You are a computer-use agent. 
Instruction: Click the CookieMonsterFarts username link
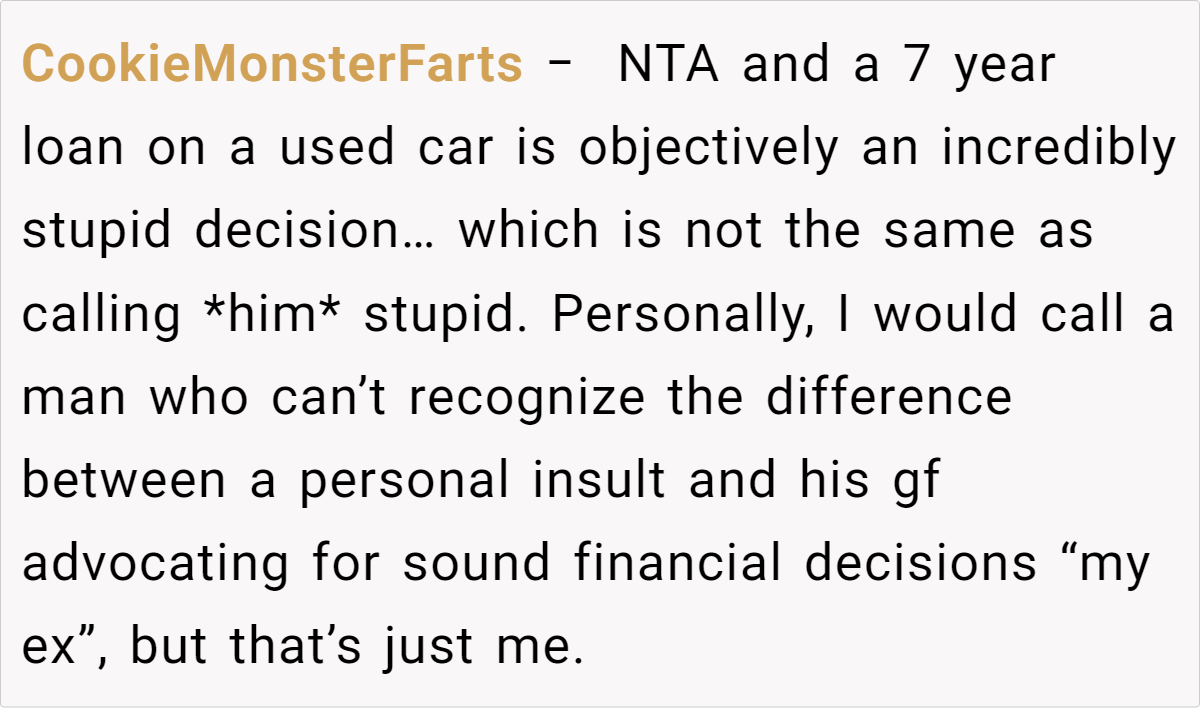pos(271,66)
